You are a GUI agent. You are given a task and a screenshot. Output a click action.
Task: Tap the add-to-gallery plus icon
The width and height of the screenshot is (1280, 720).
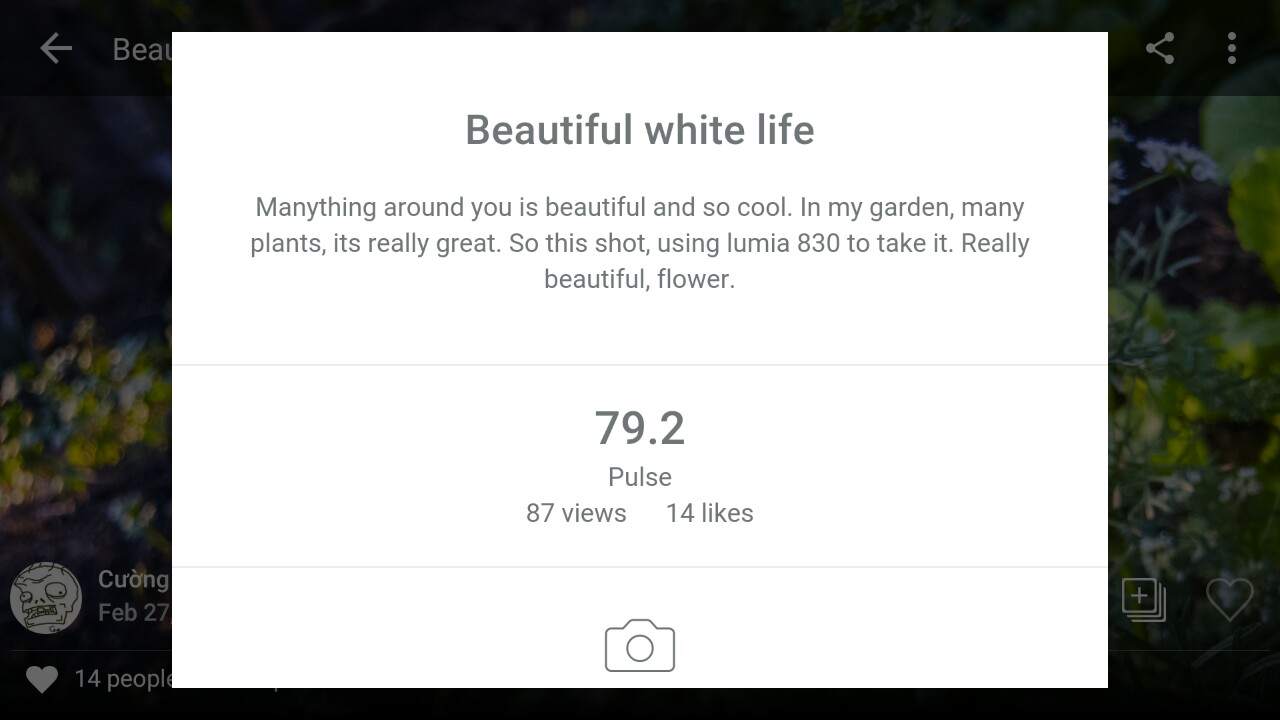(x=1143, y=599)
